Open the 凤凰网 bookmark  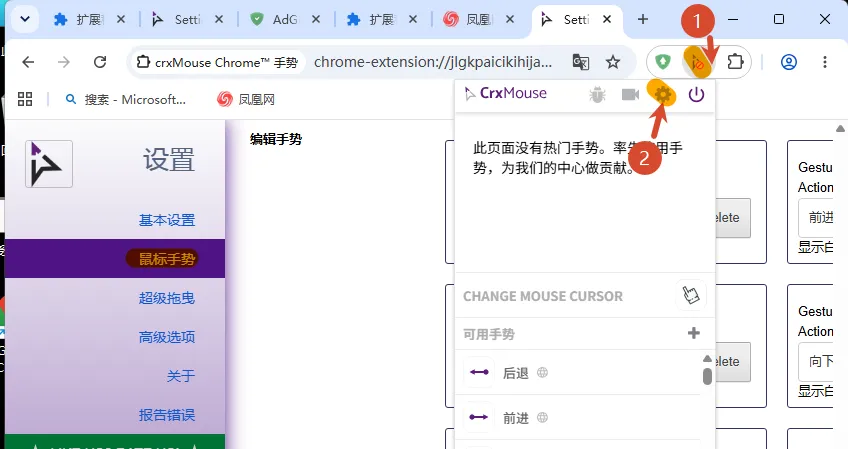tap(246, 99)
